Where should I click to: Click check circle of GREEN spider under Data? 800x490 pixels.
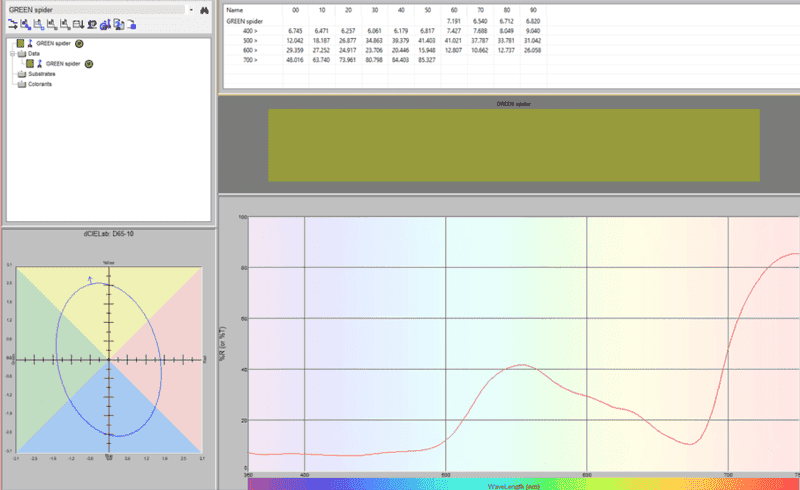point(89,64)
